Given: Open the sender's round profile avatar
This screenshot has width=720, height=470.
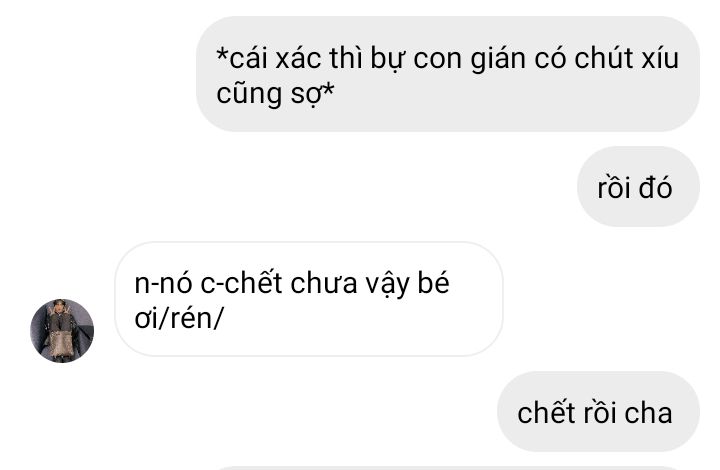Looking at the screenshot, I should pyautogui.click(x=62, y=331).
